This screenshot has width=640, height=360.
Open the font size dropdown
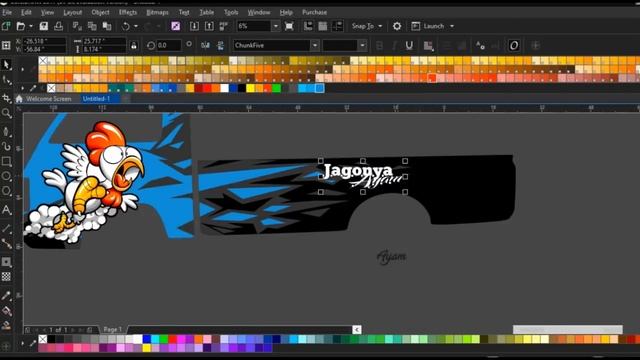(362, 45)
